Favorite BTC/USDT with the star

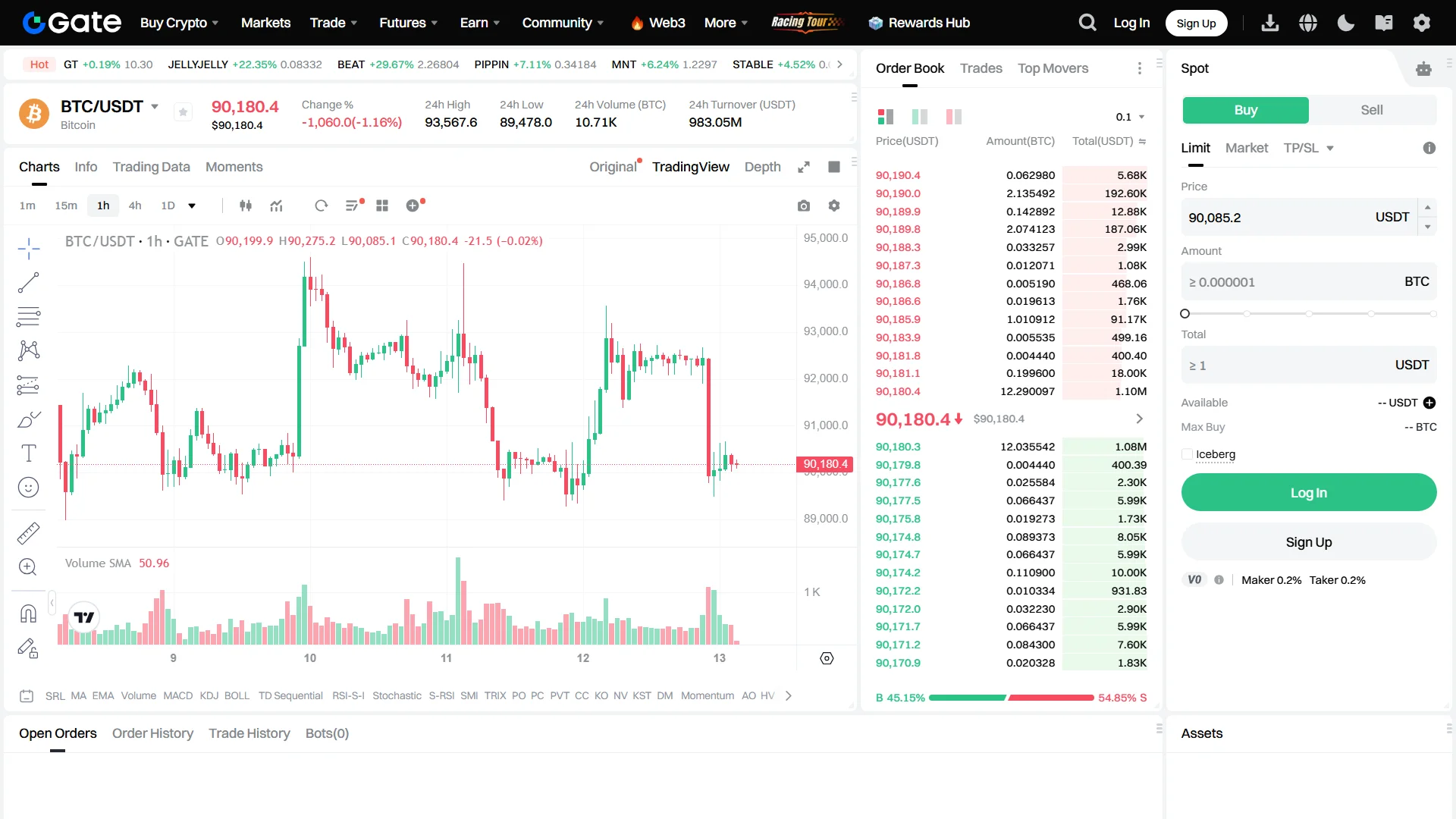pyautogui.click(x=183, y=111)
